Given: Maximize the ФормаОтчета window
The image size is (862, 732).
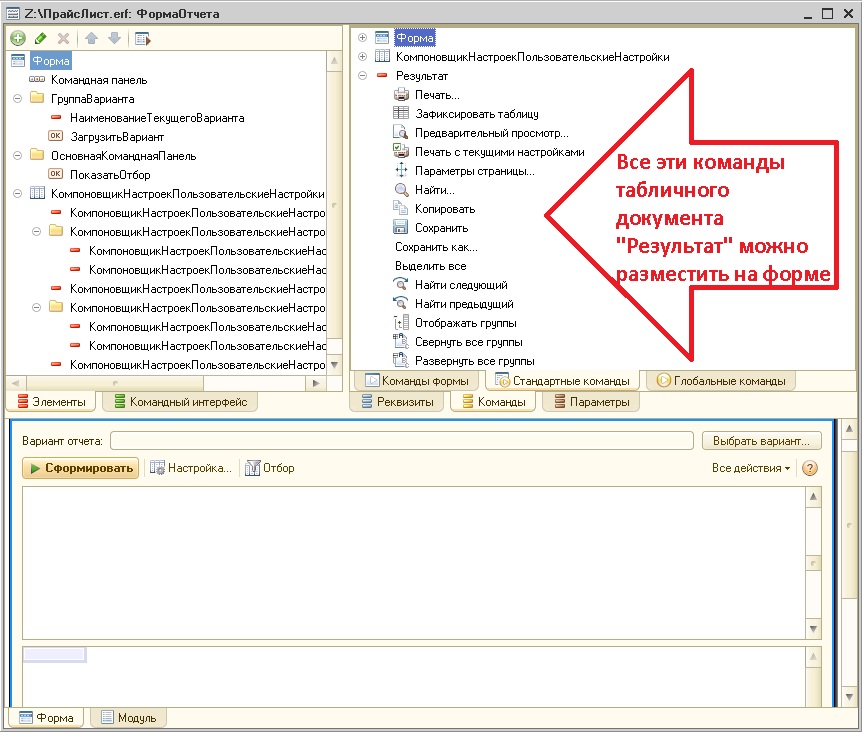Looking at the screenshot, I should point(827,13).
